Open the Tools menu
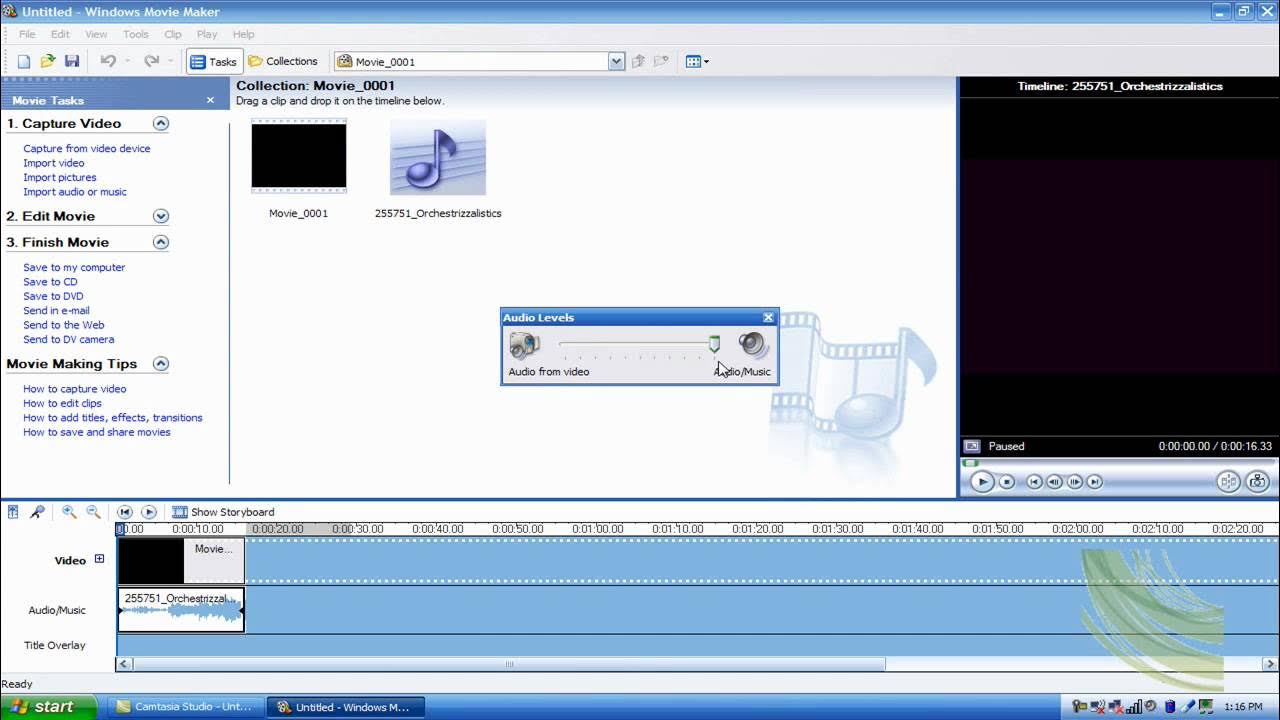Image resolution: width=1280 pixels, height=720 pixels. 136,34
